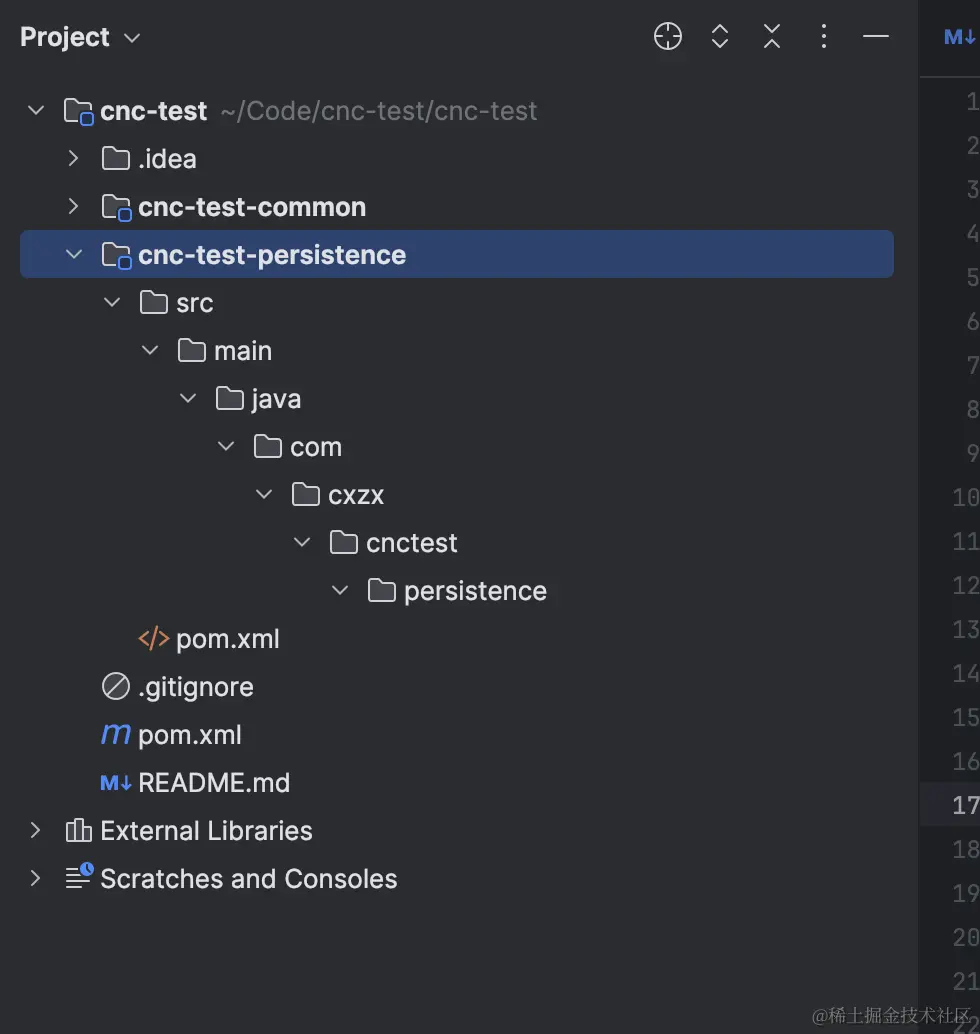The image size is (980, 1034).
Task: Collapse the cnc-test-persistence module
Action: pyautogui.click(x=73, y=254)
